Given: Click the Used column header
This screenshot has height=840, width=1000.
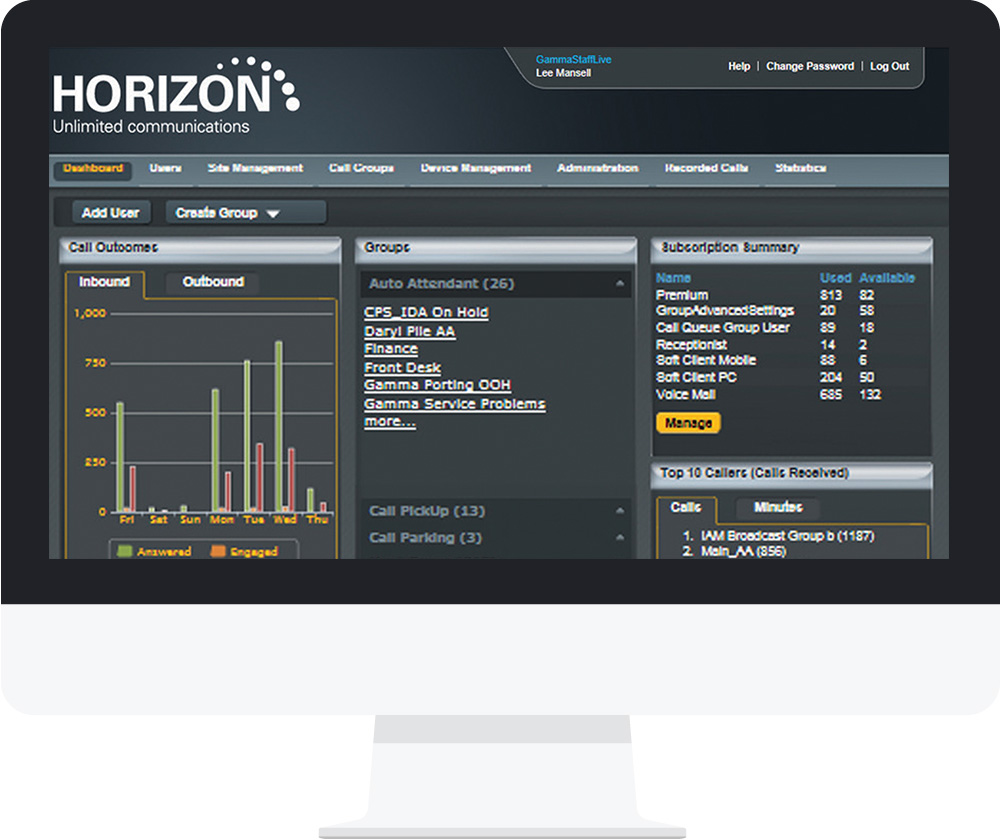Looking at the screenshot, I should pyautogui.click(x=835, y=278).
